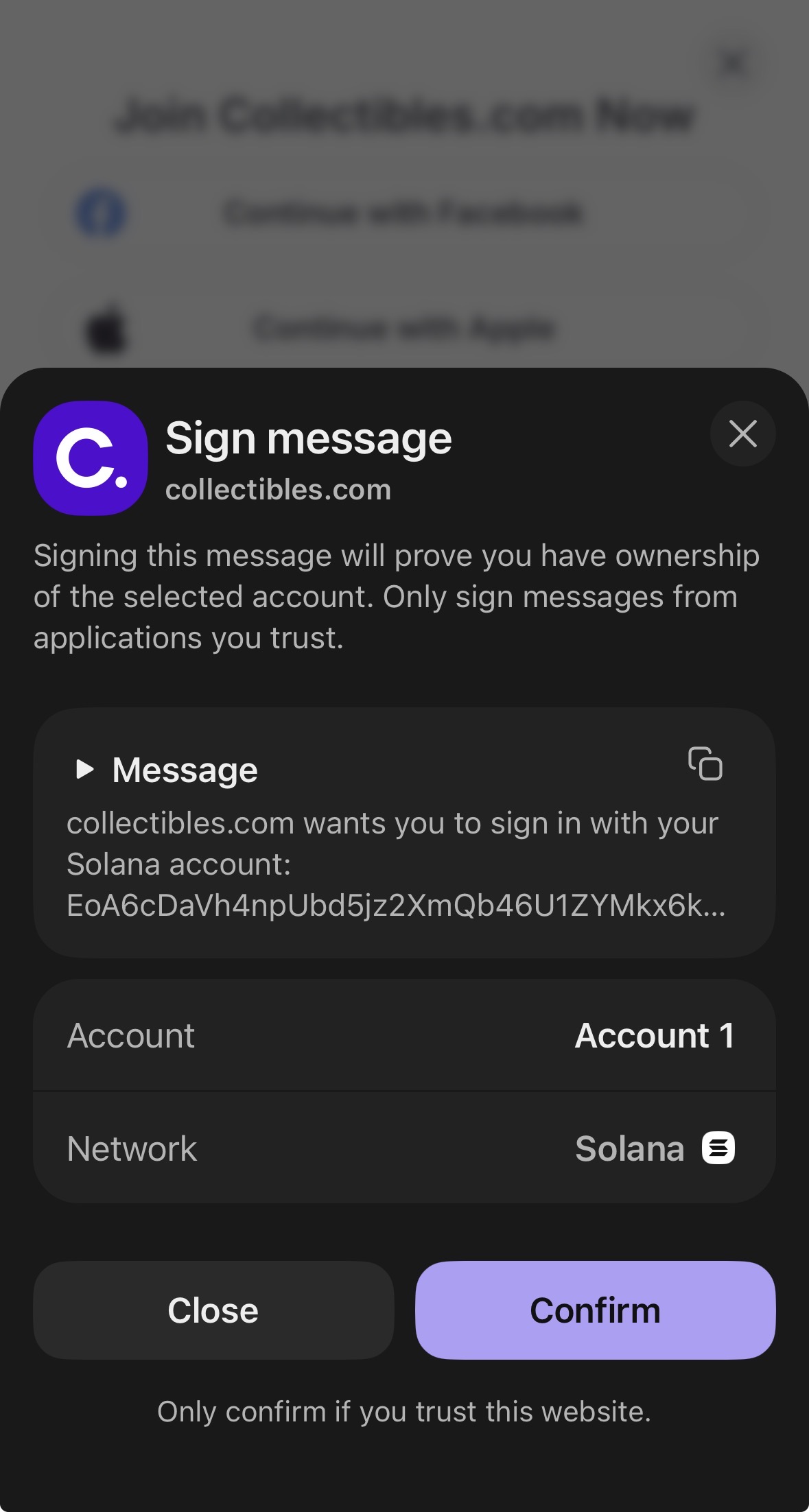
Task: Click the blurred Apple logo icon
Action: click(106, 329)
